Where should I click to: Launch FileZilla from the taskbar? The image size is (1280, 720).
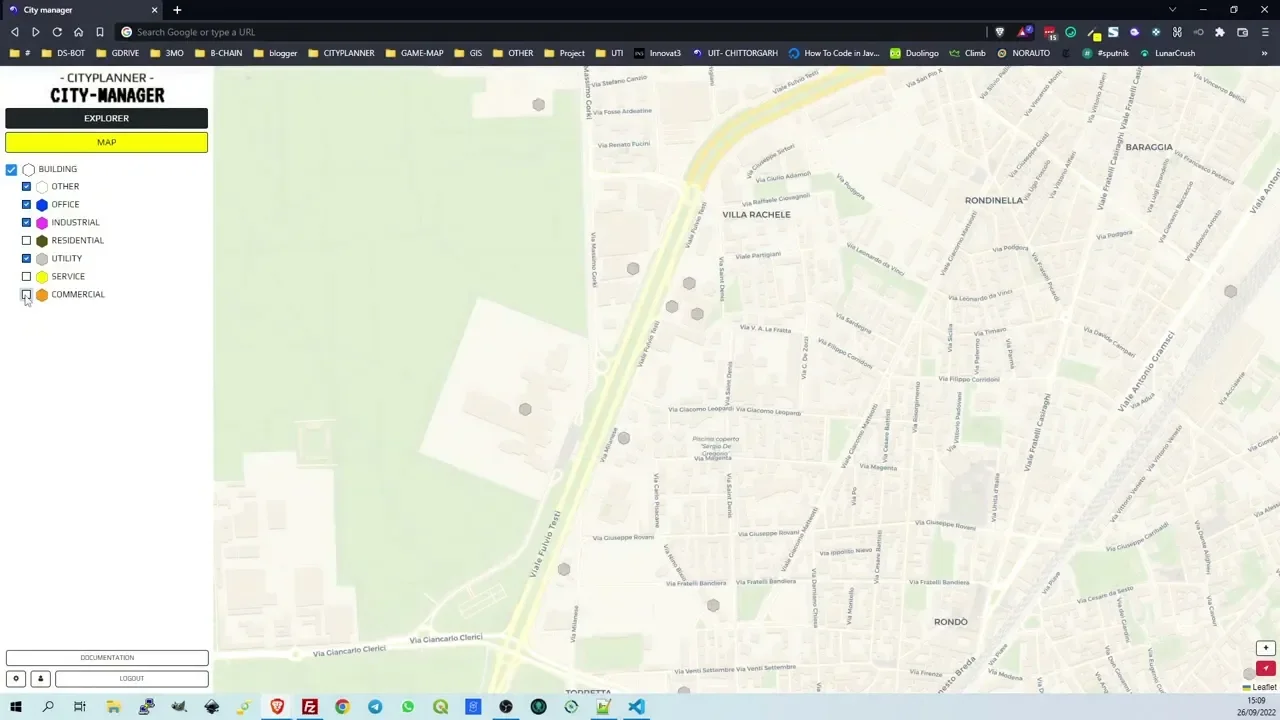pos(310,707)
